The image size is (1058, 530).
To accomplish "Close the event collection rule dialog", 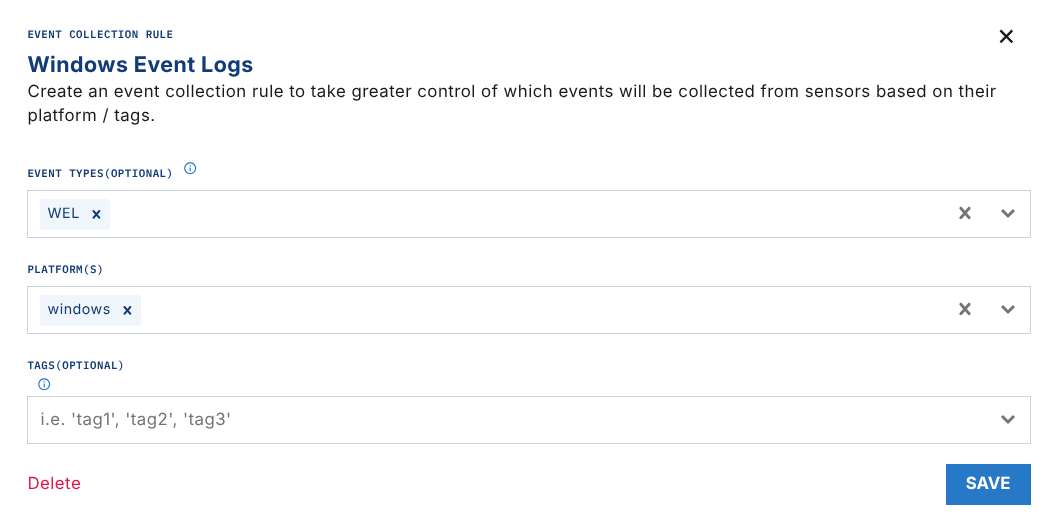I will [x=1006, y=37].
